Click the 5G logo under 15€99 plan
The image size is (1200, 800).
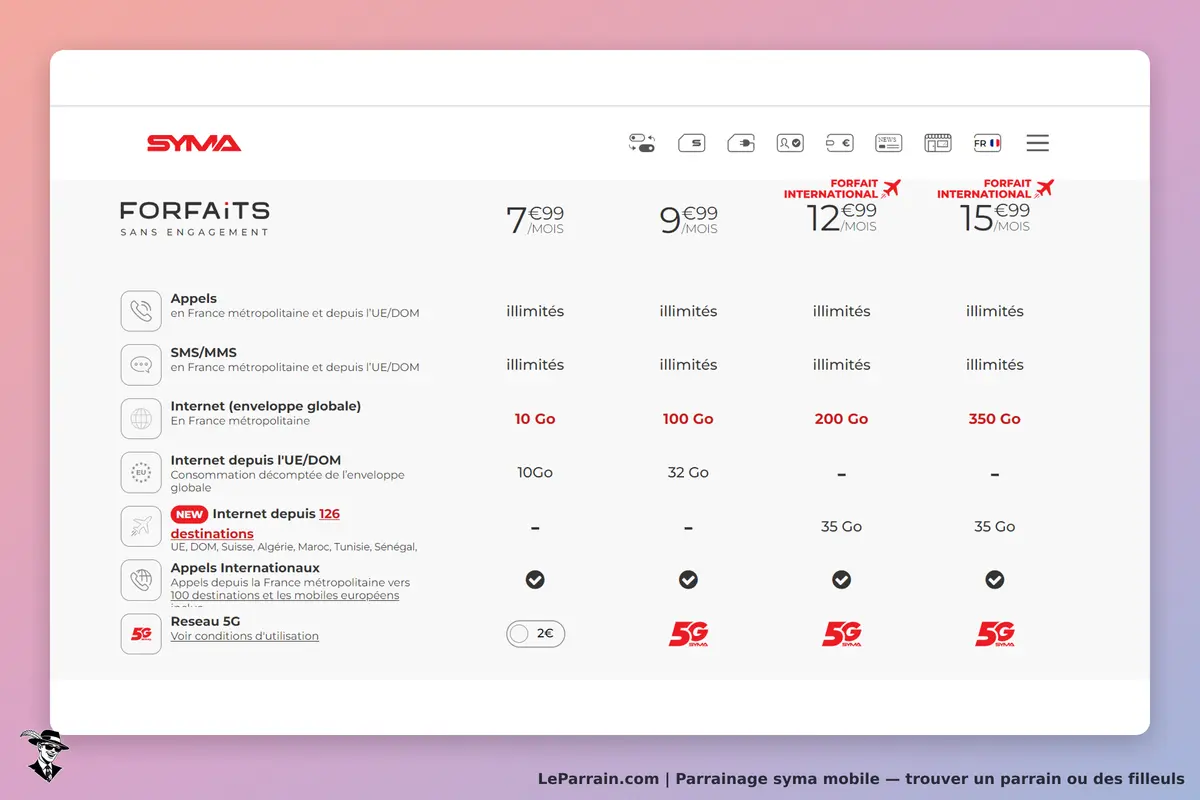coord(995,634)
